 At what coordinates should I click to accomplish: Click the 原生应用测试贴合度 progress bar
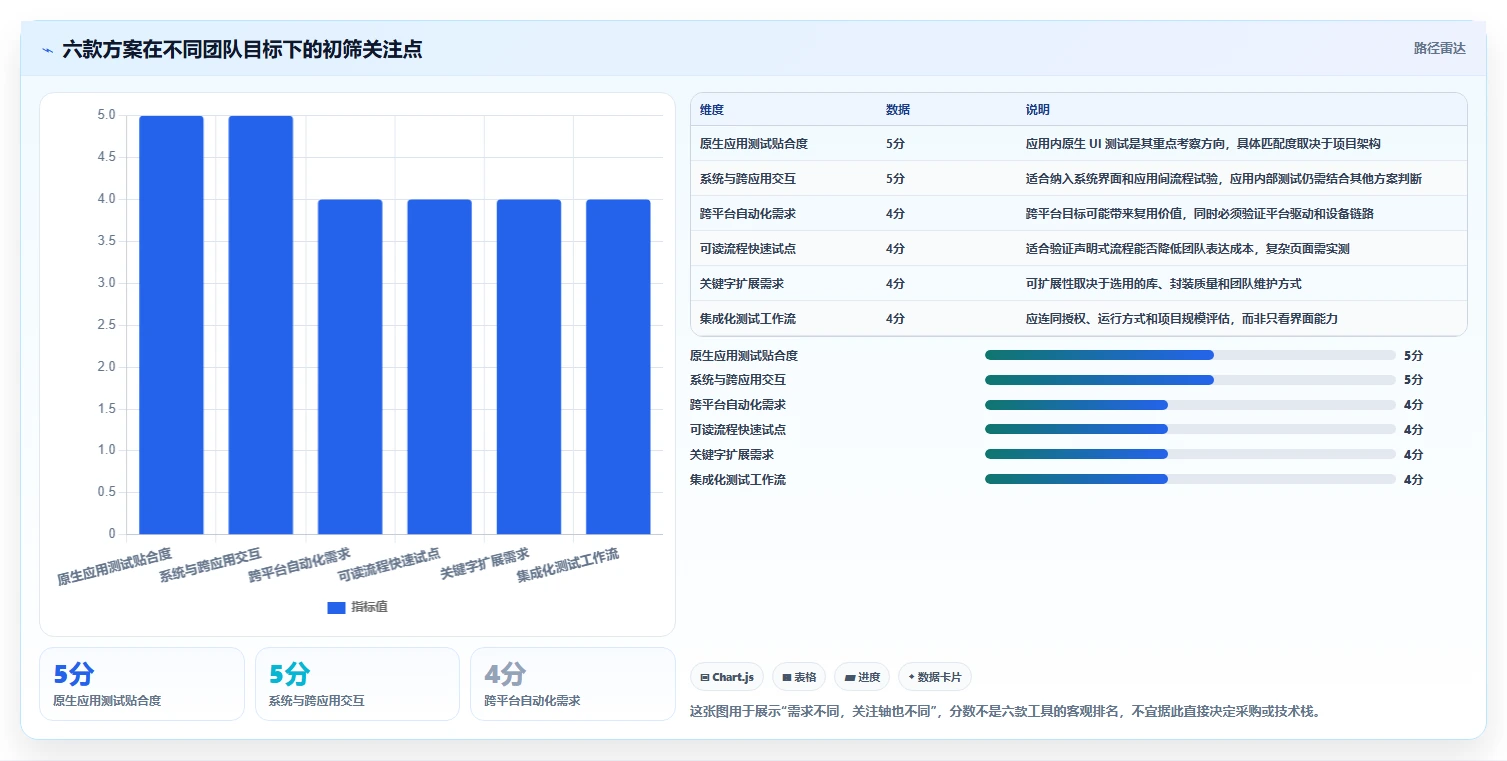pyautogui.click(x=1190, y=355)
